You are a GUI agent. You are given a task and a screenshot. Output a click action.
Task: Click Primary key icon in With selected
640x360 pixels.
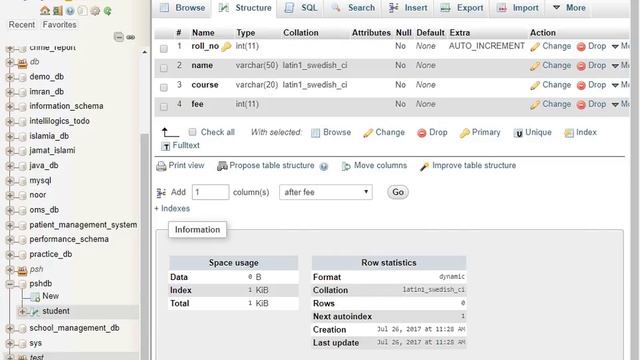(x=464, y=133)
